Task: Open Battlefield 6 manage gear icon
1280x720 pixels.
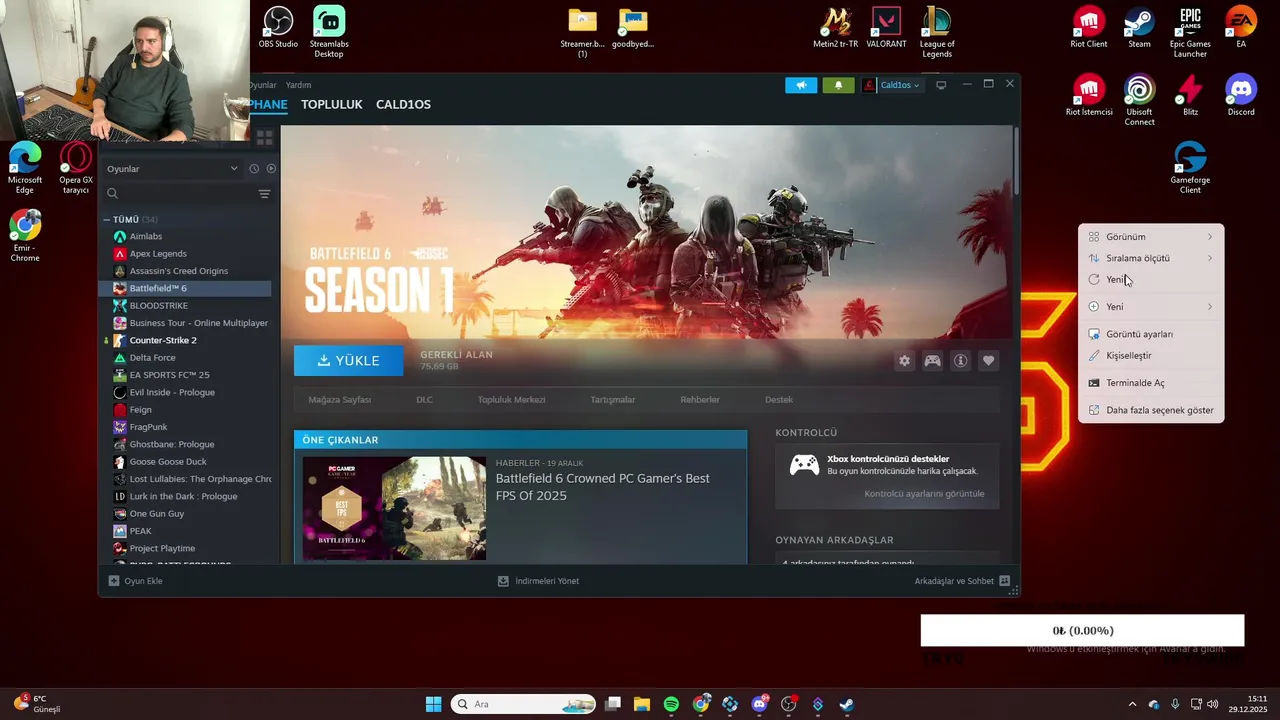Action: 905,361
